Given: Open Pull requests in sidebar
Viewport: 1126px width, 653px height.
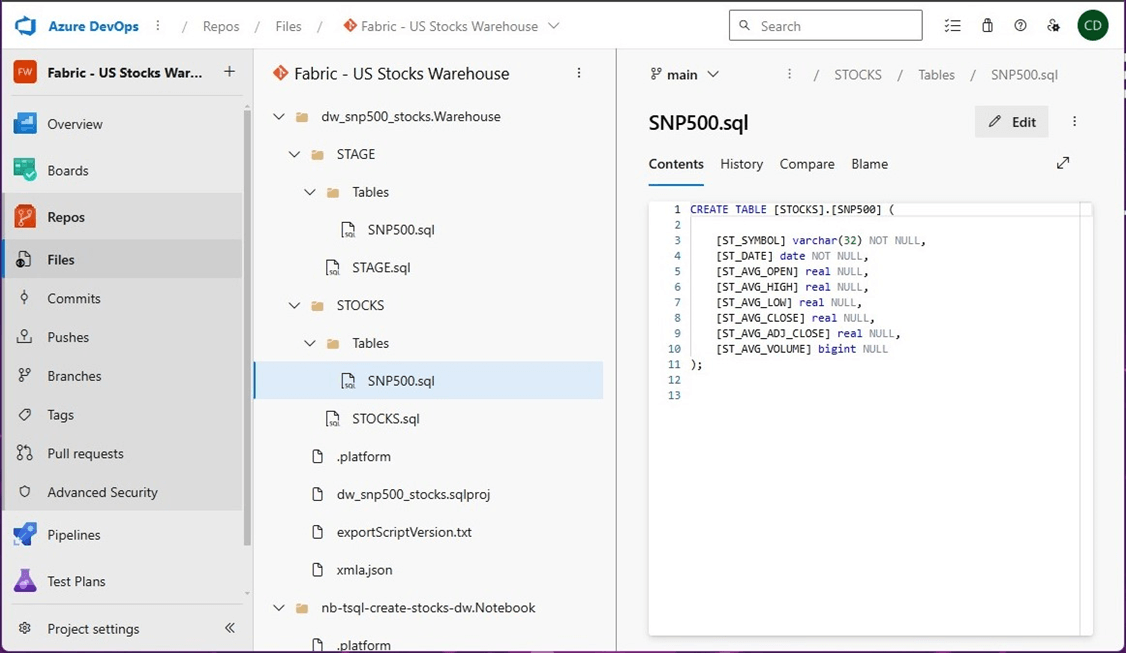Looking at the screenshot, I should click(x=85, y=453).
